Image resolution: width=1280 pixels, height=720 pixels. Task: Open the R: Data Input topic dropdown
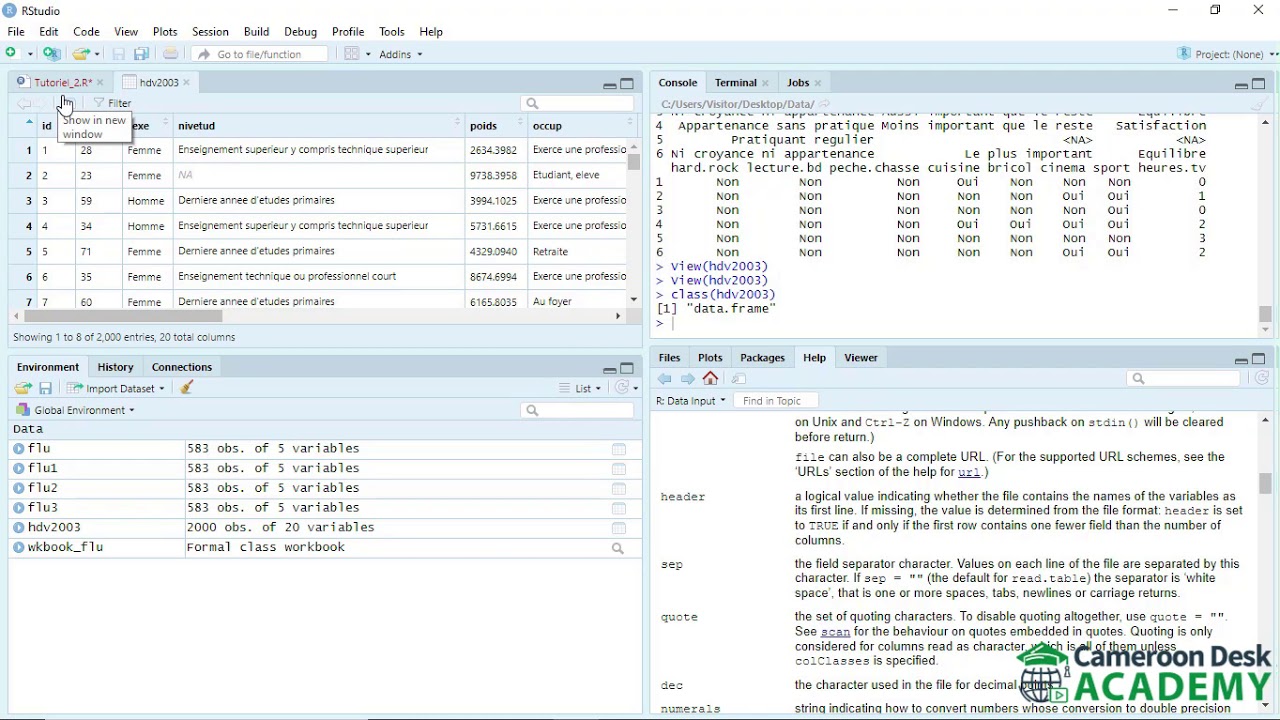691,401
